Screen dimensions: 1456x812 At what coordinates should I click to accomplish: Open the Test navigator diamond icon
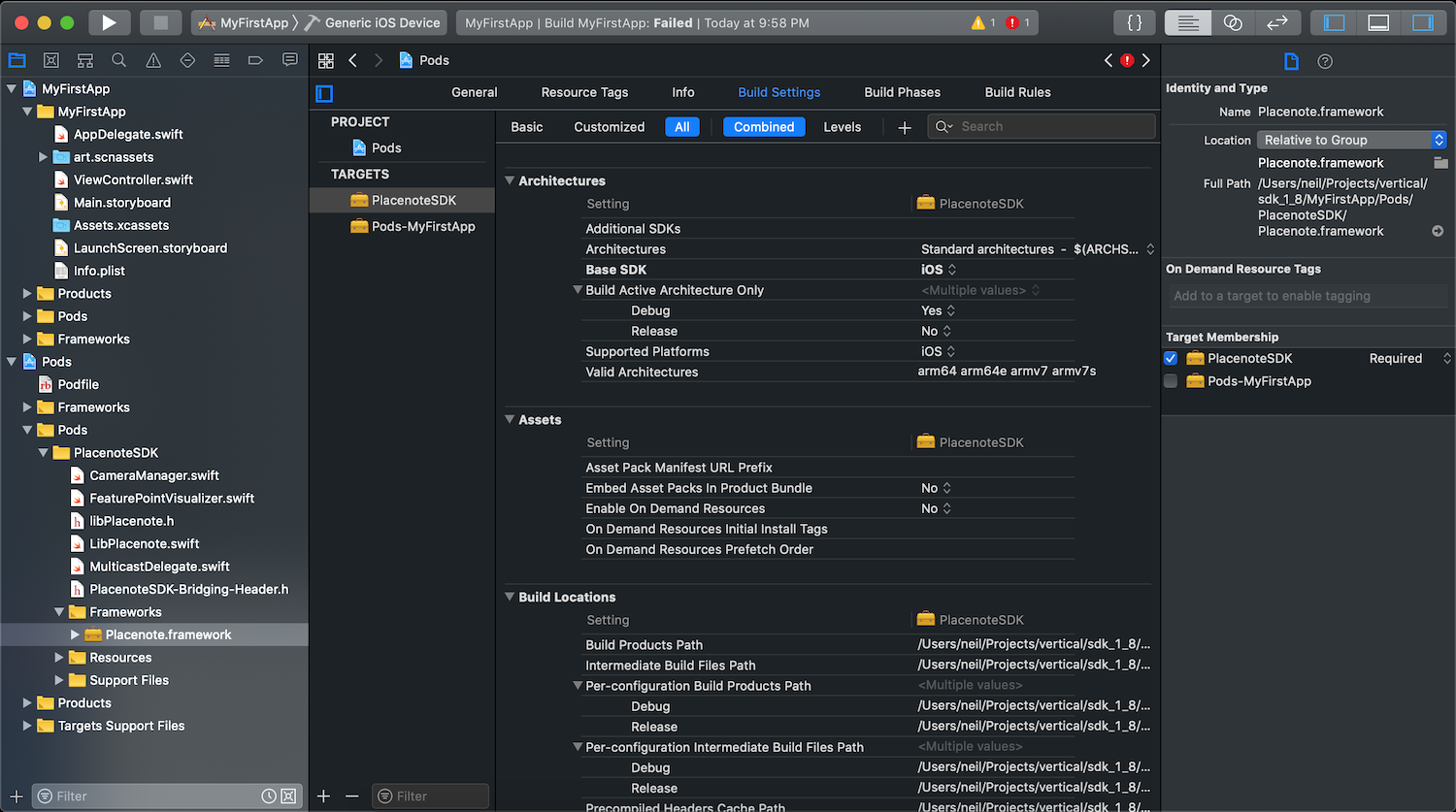pos(187,60)
